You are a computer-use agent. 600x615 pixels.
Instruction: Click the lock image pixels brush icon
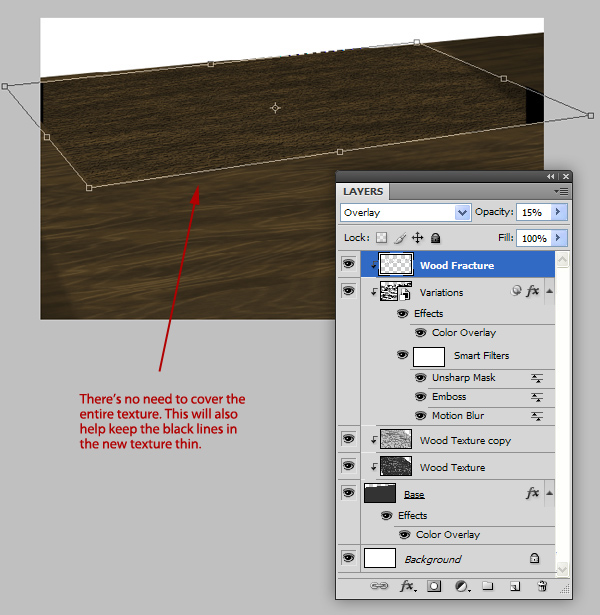point(400,238)
